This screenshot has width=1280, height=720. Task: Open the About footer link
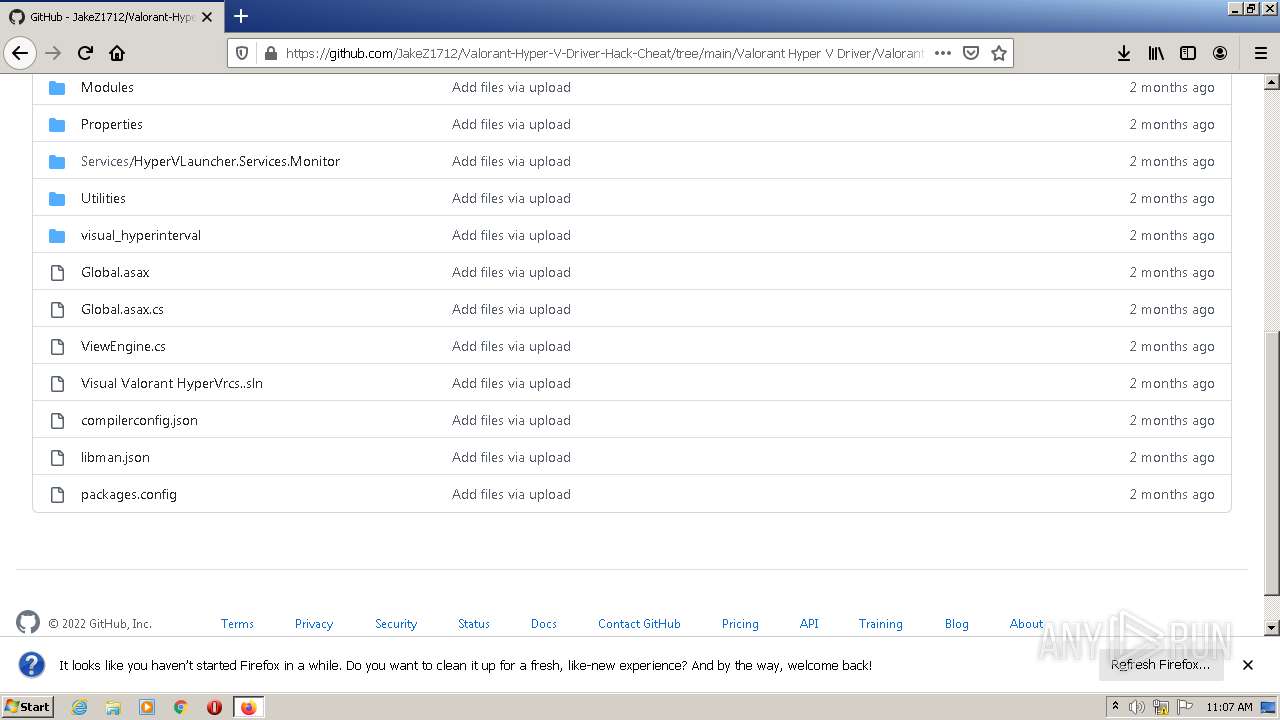[x=1026, y=623]
